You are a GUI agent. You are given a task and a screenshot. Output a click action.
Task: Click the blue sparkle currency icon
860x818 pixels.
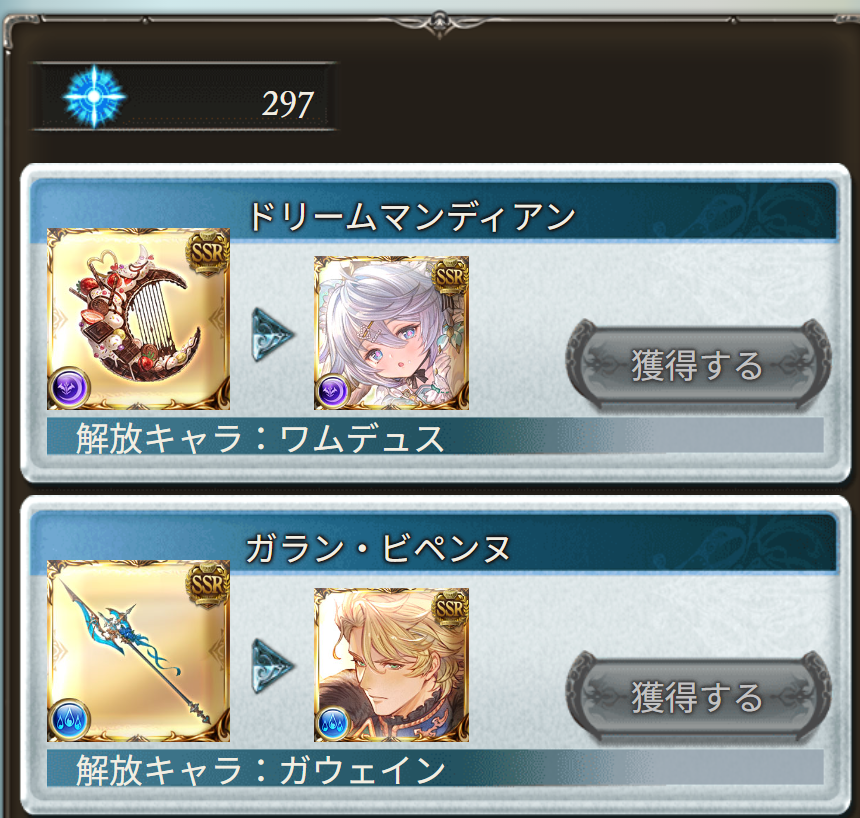point(94,97)
